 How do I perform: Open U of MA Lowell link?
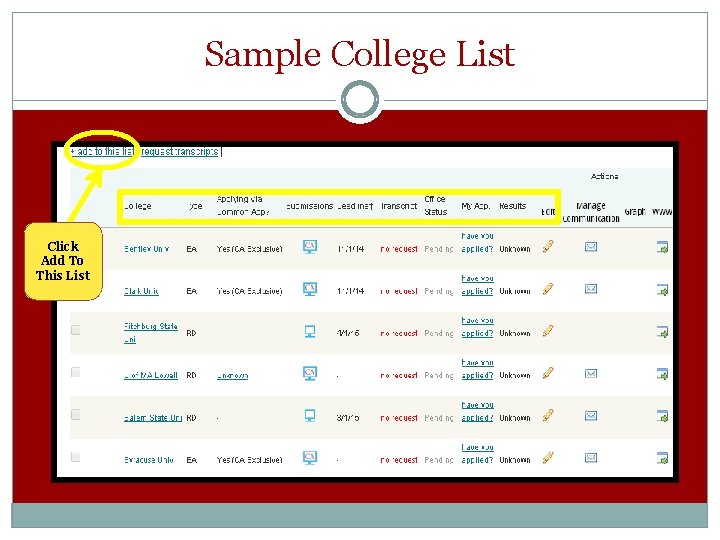(x=151, y=375)
